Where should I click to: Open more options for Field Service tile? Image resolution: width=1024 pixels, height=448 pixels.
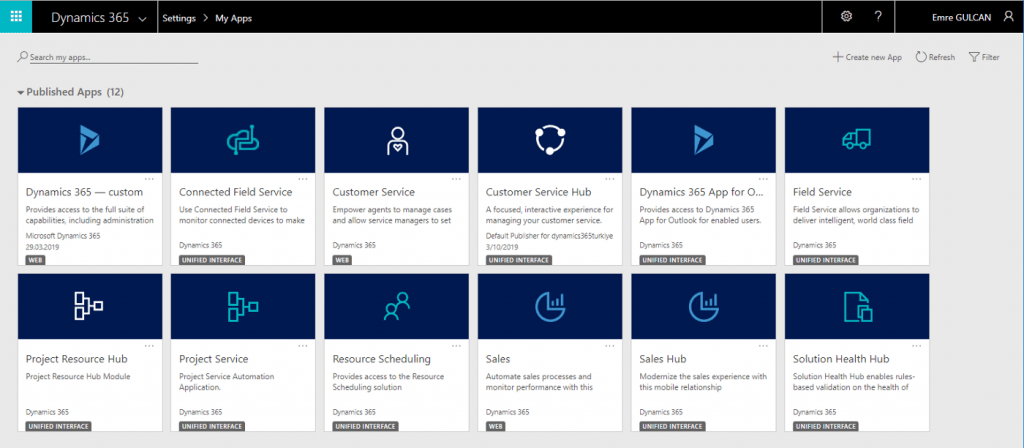pyautogui.click(x=916, y=179)
